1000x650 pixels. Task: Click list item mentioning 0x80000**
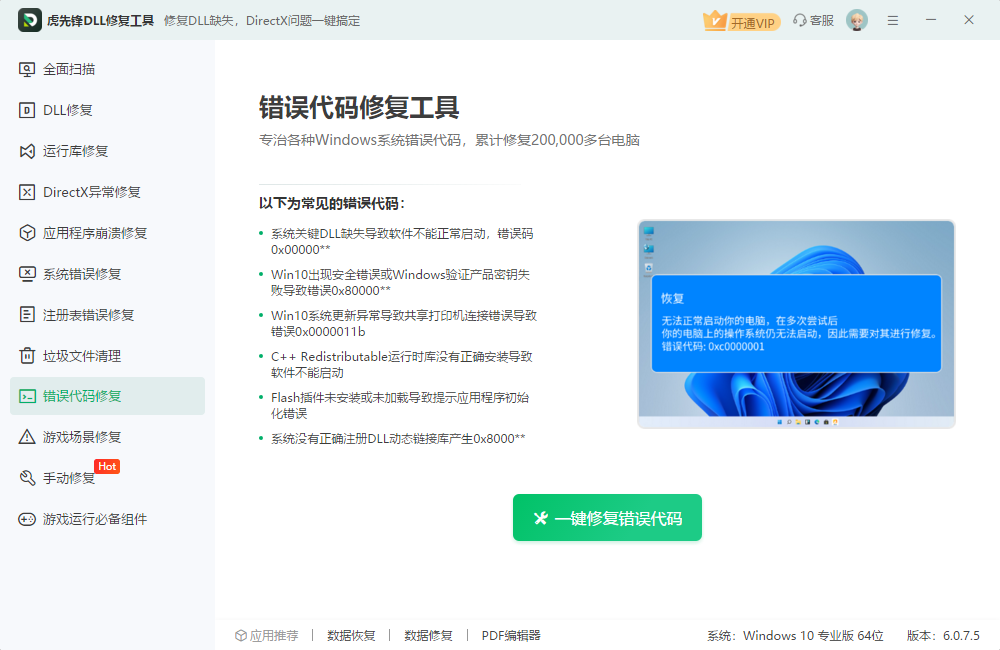click(x=401, y=283)
